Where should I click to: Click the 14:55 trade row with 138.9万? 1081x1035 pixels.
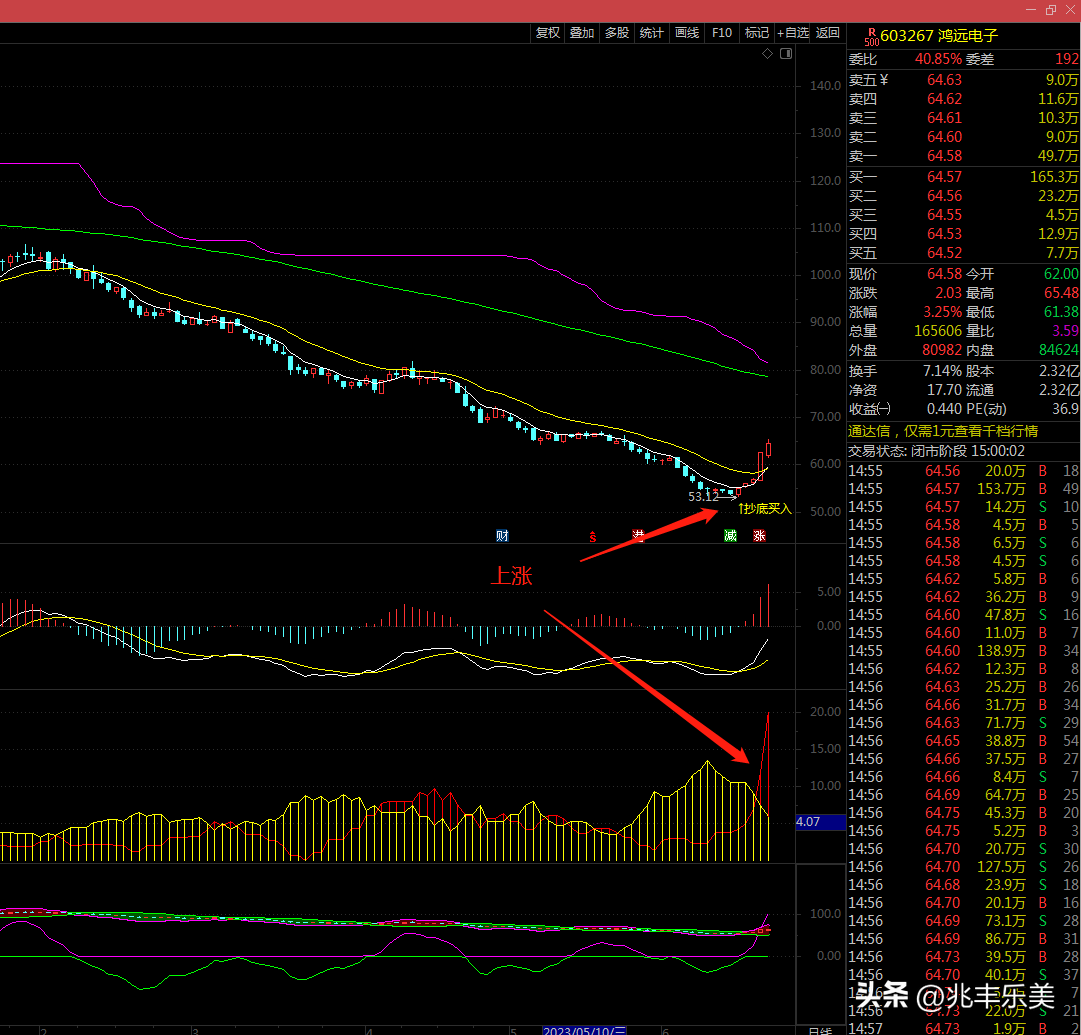click(x=963, y=651)
